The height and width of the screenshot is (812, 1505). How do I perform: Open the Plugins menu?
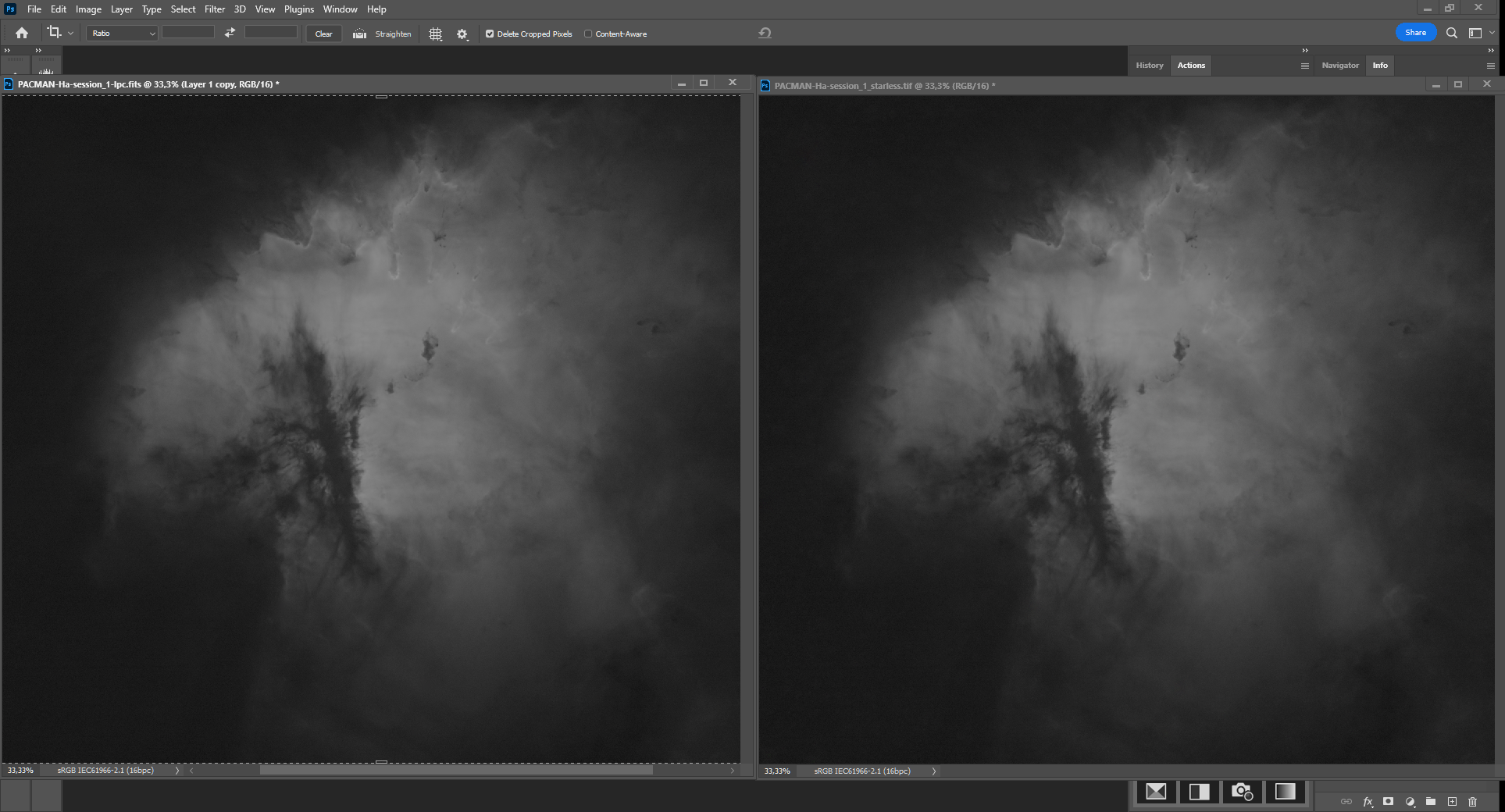tap(299, 9)
